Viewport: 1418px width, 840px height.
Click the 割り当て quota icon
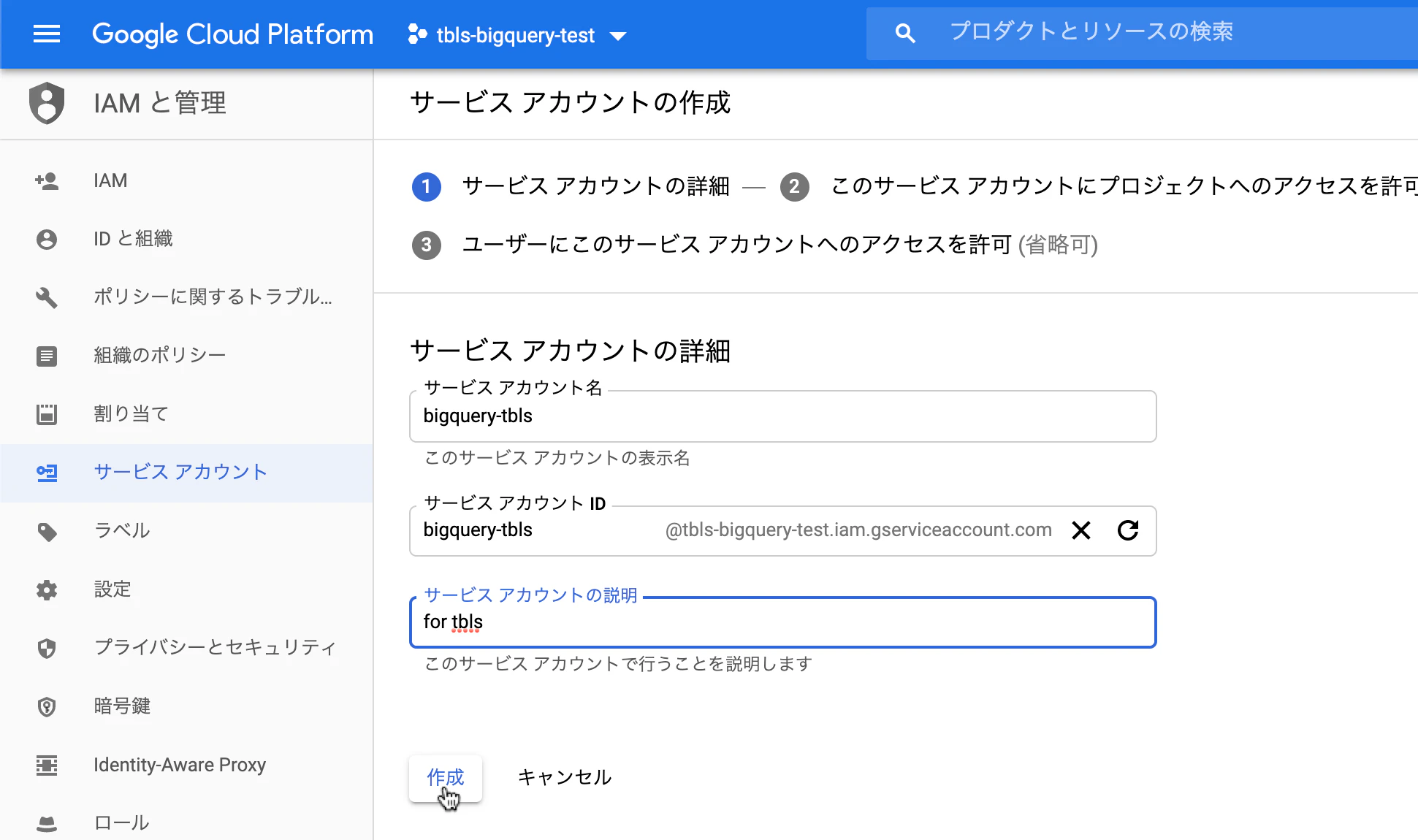coord(47,414)
